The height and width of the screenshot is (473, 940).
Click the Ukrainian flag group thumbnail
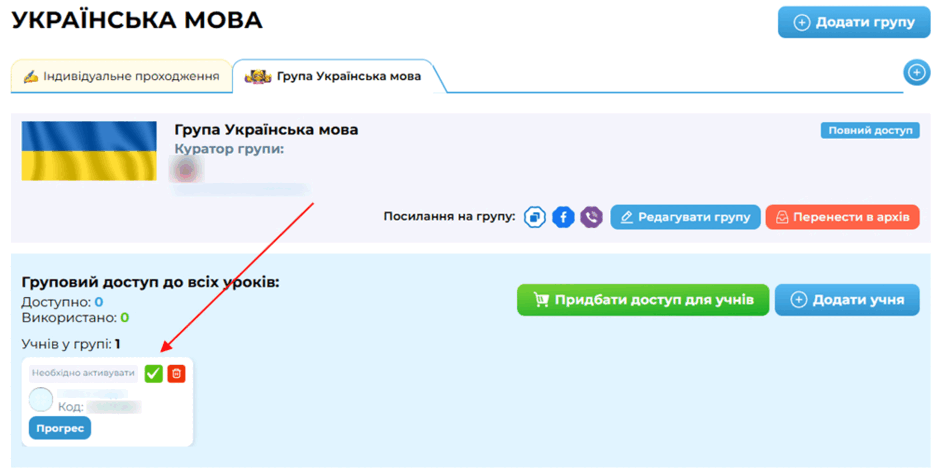(89, 150)
